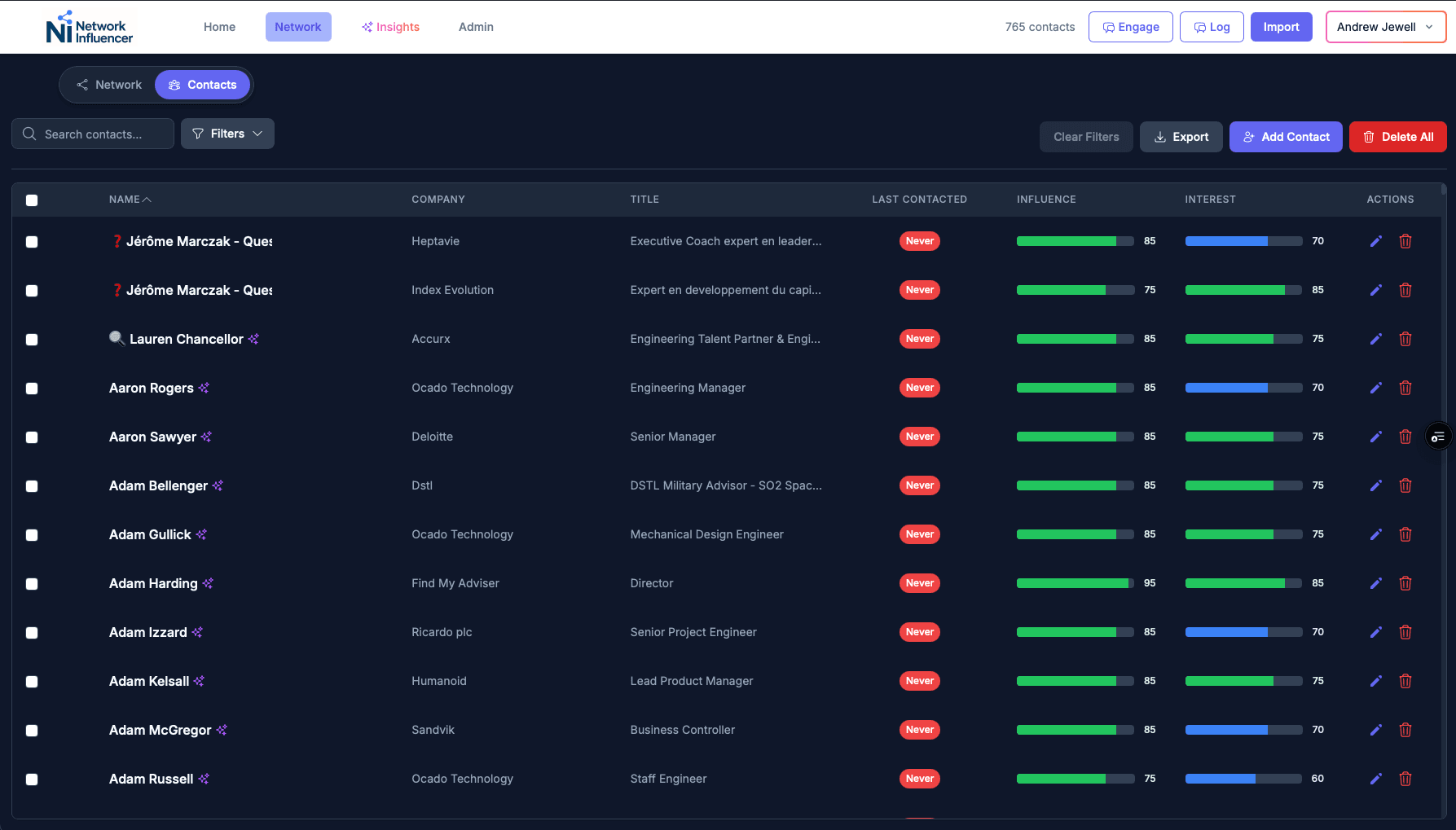Click the Network Influencer logo
Viewport: 1456px width, 830px height.
tap(90, 27)
